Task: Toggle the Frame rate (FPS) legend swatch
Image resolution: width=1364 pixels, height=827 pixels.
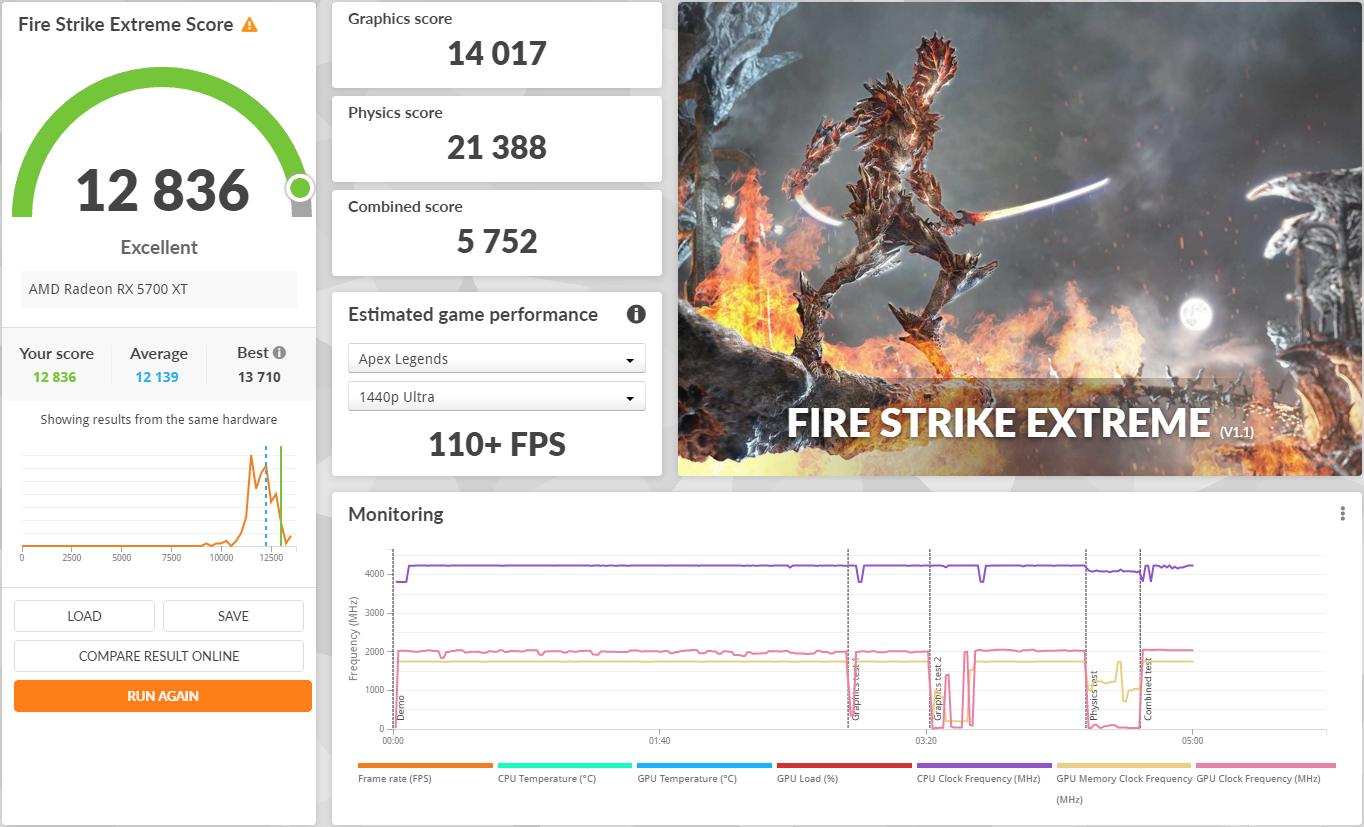Action: point(425,765)
